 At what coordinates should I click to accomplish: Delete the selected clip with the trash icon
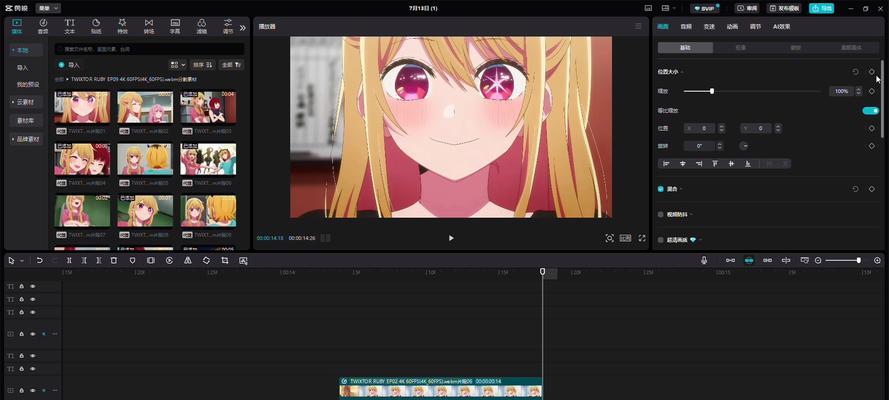click(113, 260)
